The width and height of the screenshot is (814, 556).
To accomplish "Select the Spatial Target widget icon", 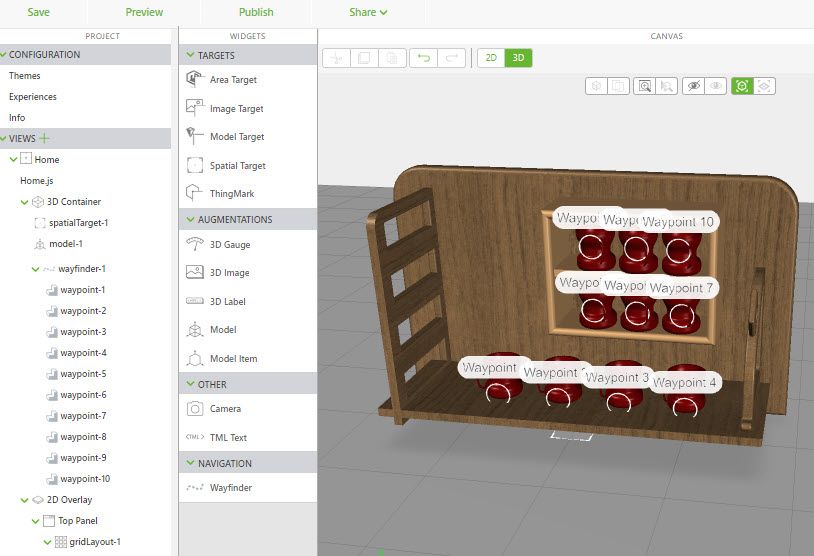I will click(x=195, y=165).
